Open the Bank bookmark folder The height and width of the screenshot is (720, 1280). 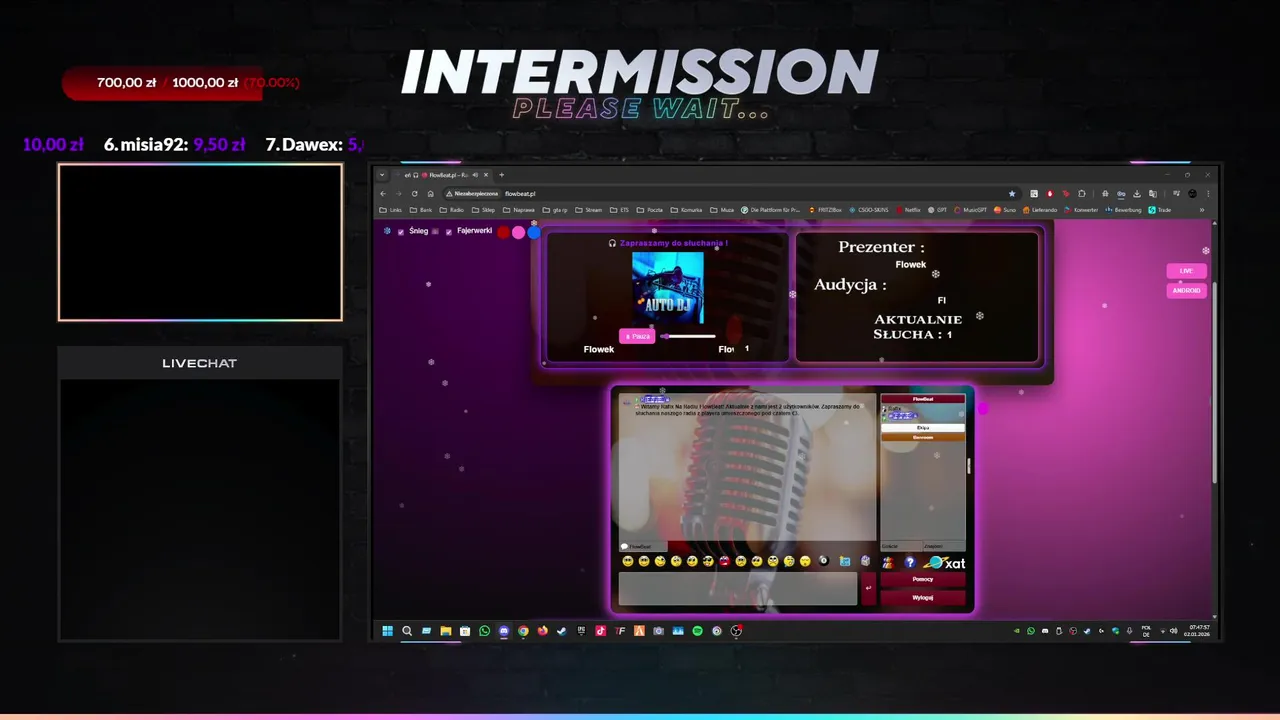tap(420, 210)
